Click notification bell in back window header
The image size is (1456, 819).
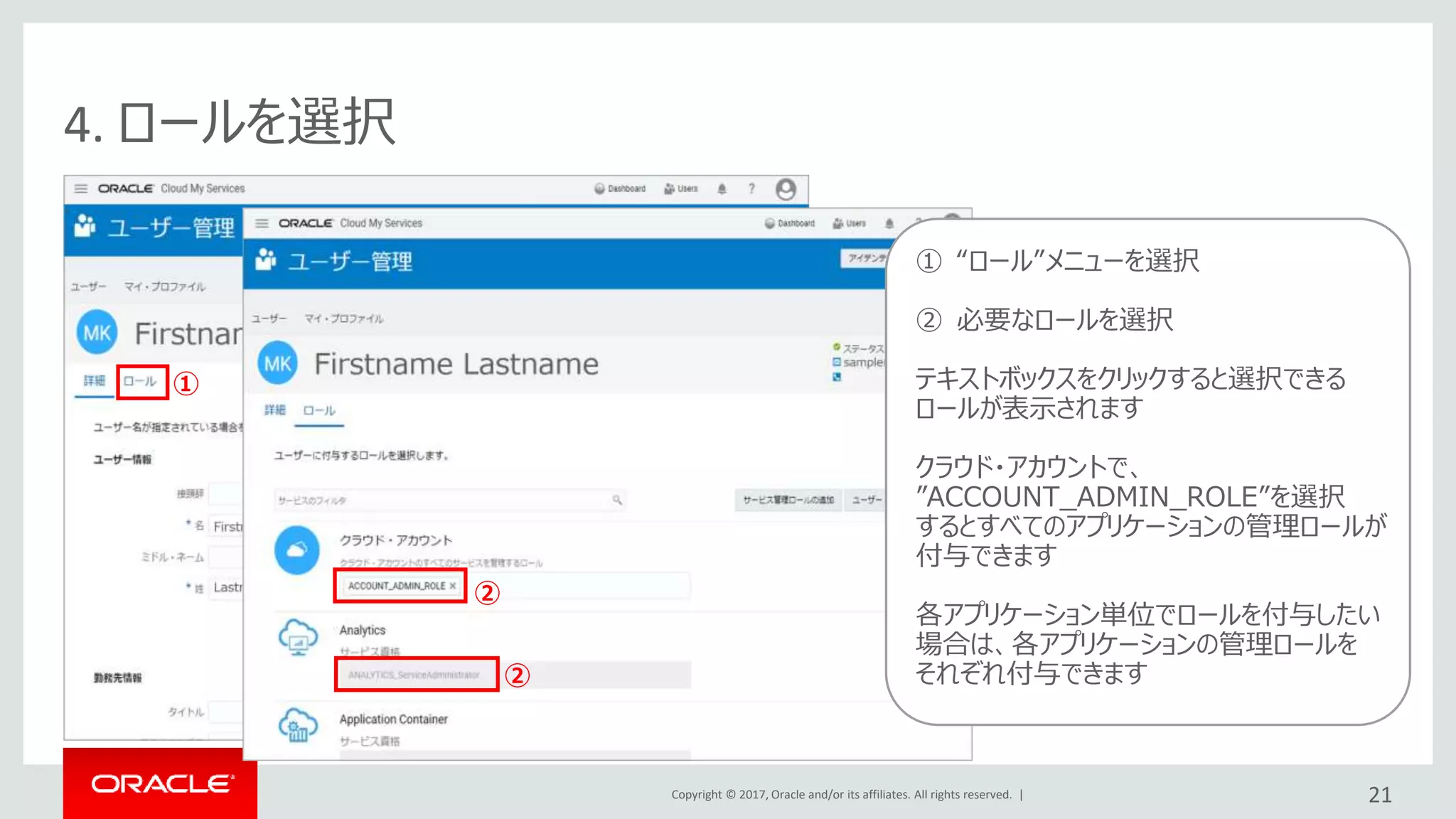pos(722,188)
